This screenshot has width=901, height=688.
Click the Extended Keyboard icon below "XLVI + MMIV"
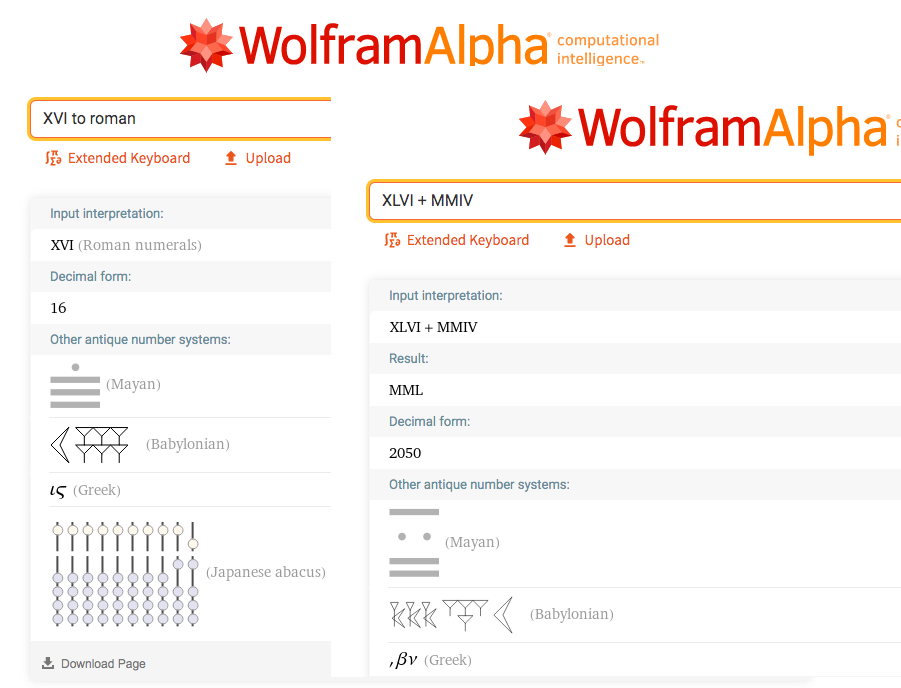click(x=393, y=240)
